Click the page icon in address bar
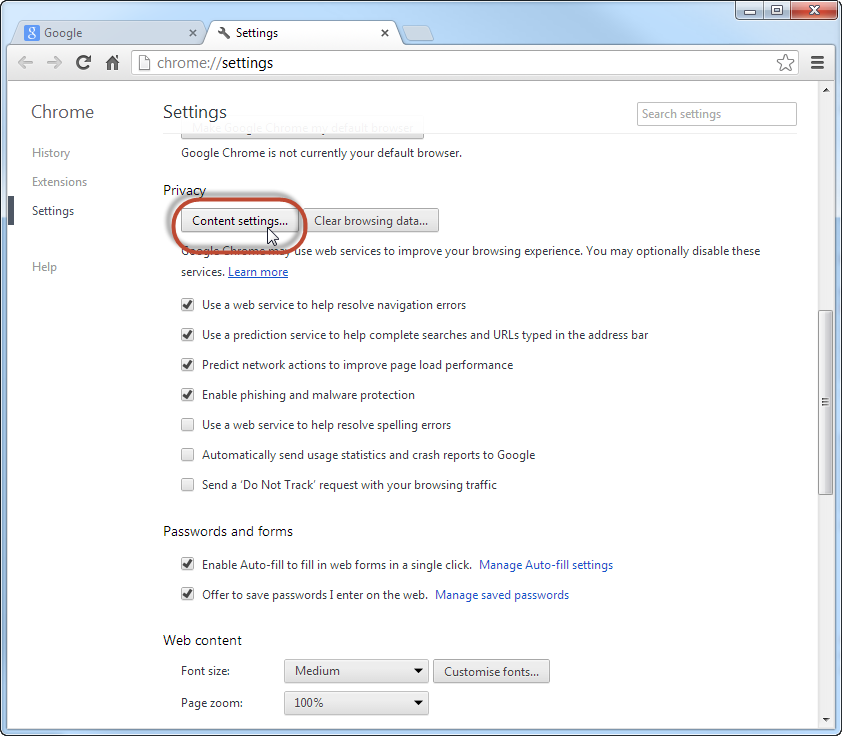Image resolution: width=842 pixels, height=736 pixels. pyautogui.click(x=144, y=63)
